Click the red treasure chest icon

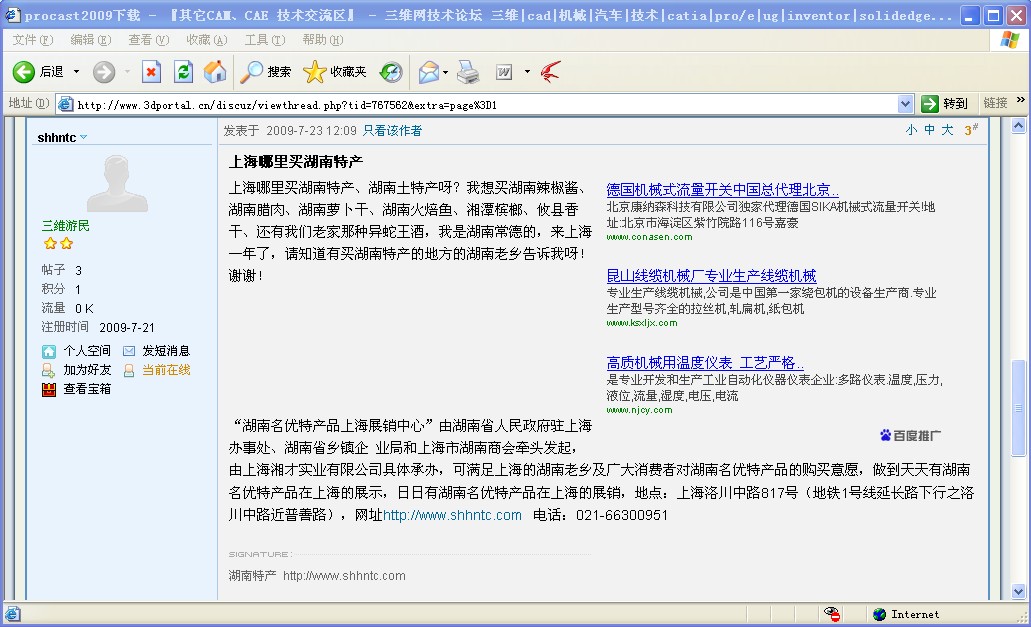pos(49,390)
